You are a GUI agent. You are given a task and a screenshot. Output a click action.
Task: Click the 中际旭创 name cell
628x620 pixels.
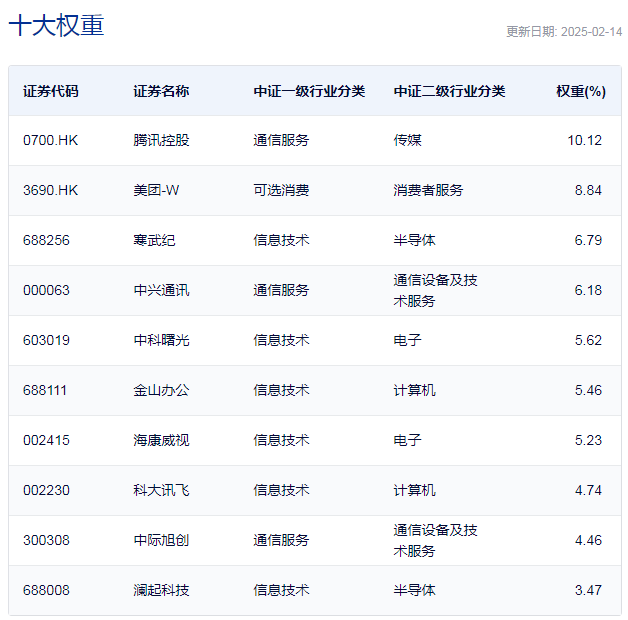point(161,540)
